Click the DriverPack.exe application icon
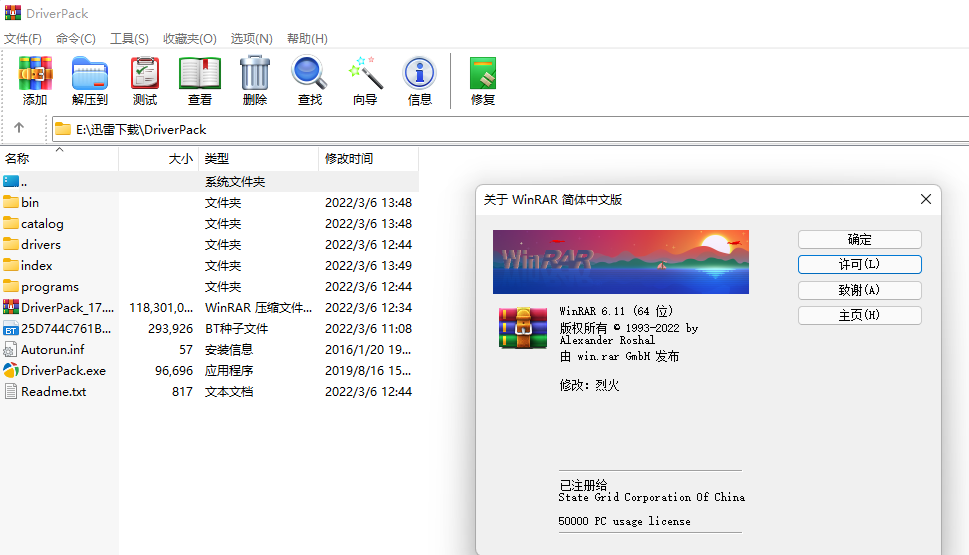The width and height of the screenshot is (969, 555). pyautogui.click(x=11, y=370)
